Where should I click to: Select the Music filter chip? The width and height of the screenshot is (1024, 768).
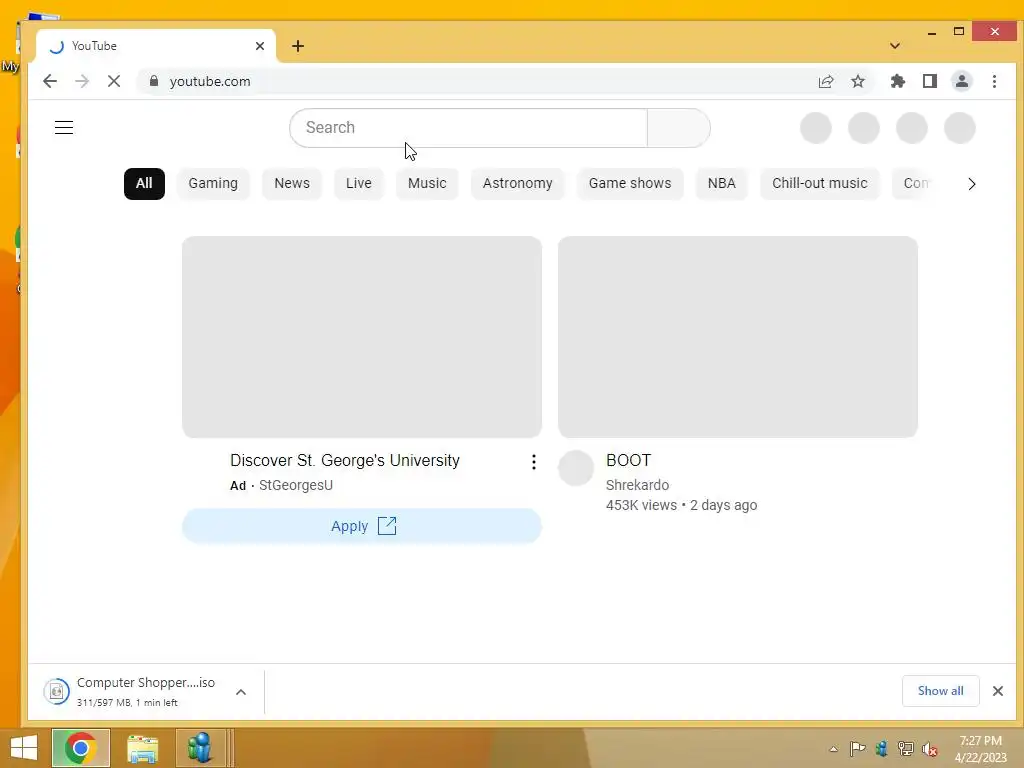[427, 184]
